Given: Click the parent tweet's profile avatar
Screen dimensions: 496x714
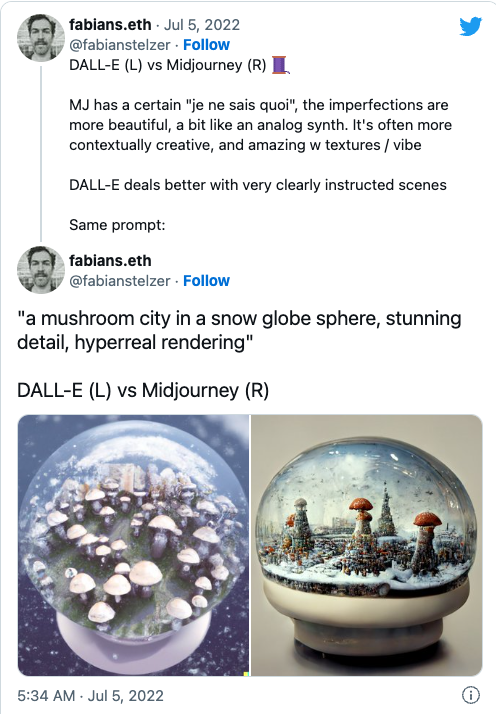Looking at the screenshot, I should 41,37.
